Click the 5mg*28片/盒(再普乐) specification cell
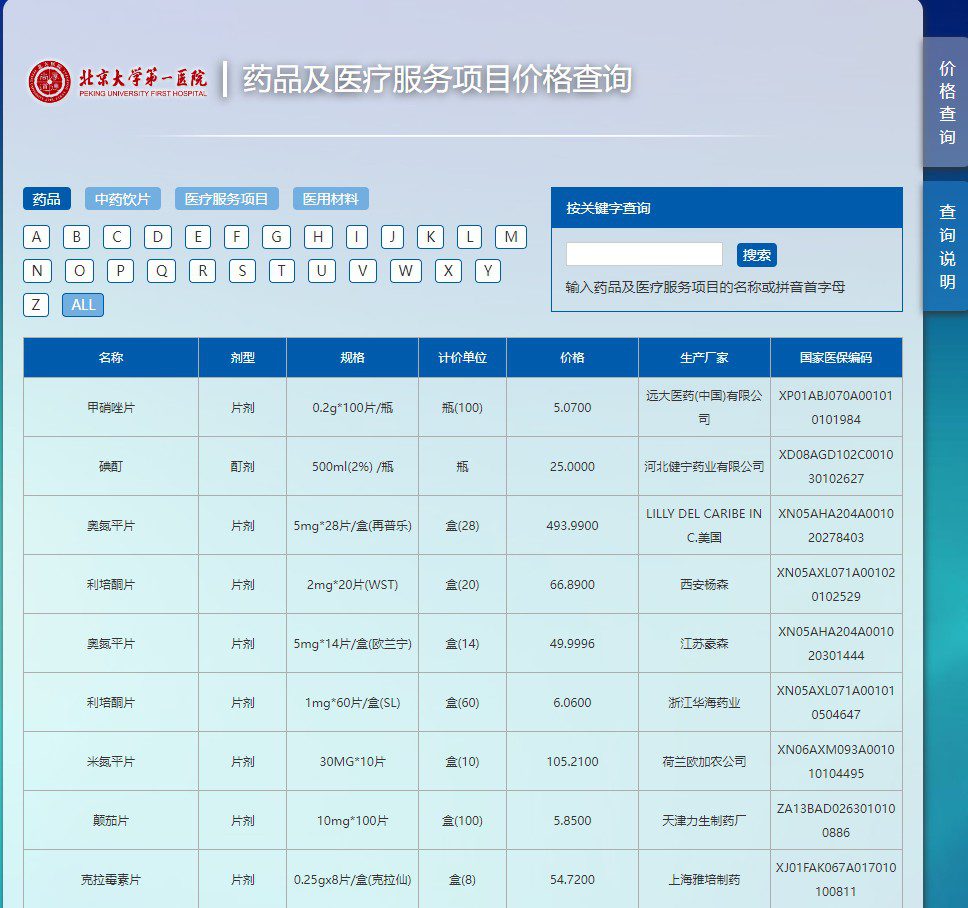Image resolution: width=968 pixels, height=908 pixels. 353,525
